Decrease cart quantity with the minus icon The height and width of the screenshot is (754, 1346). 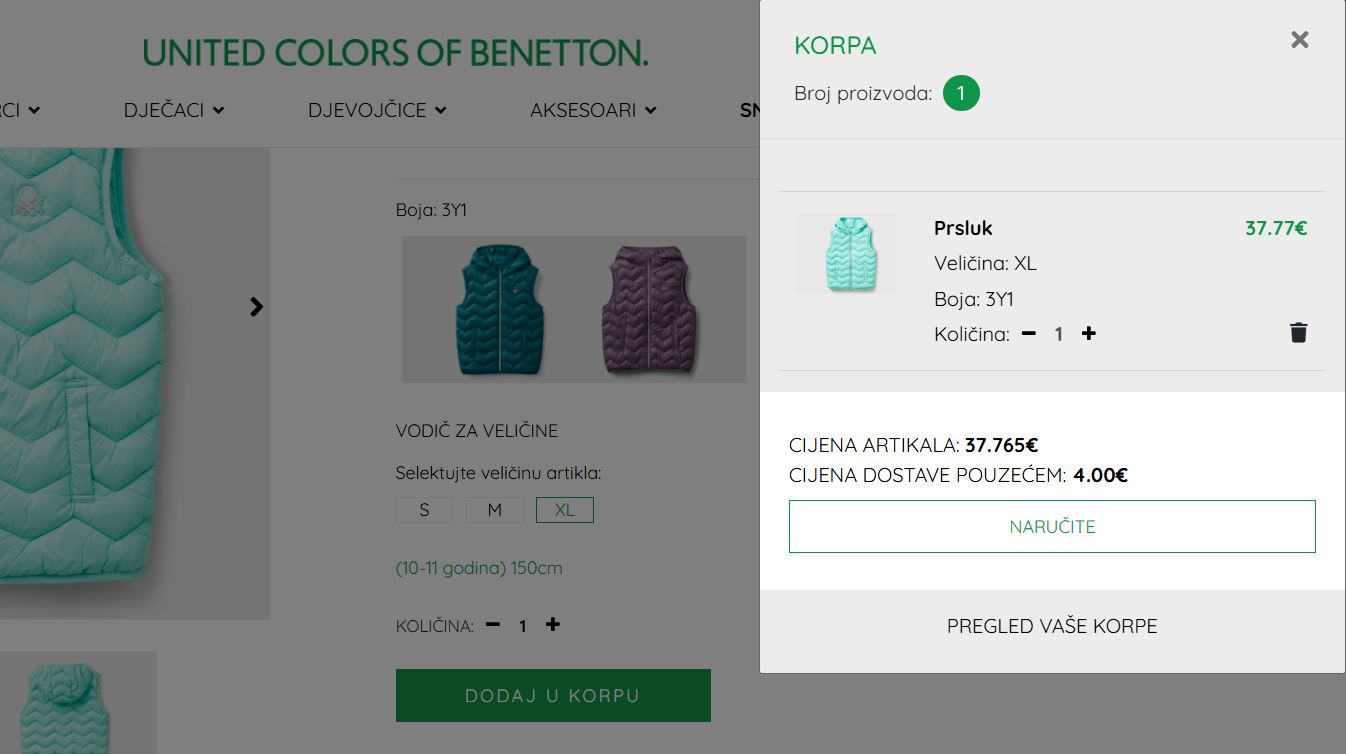[1028, 334]
